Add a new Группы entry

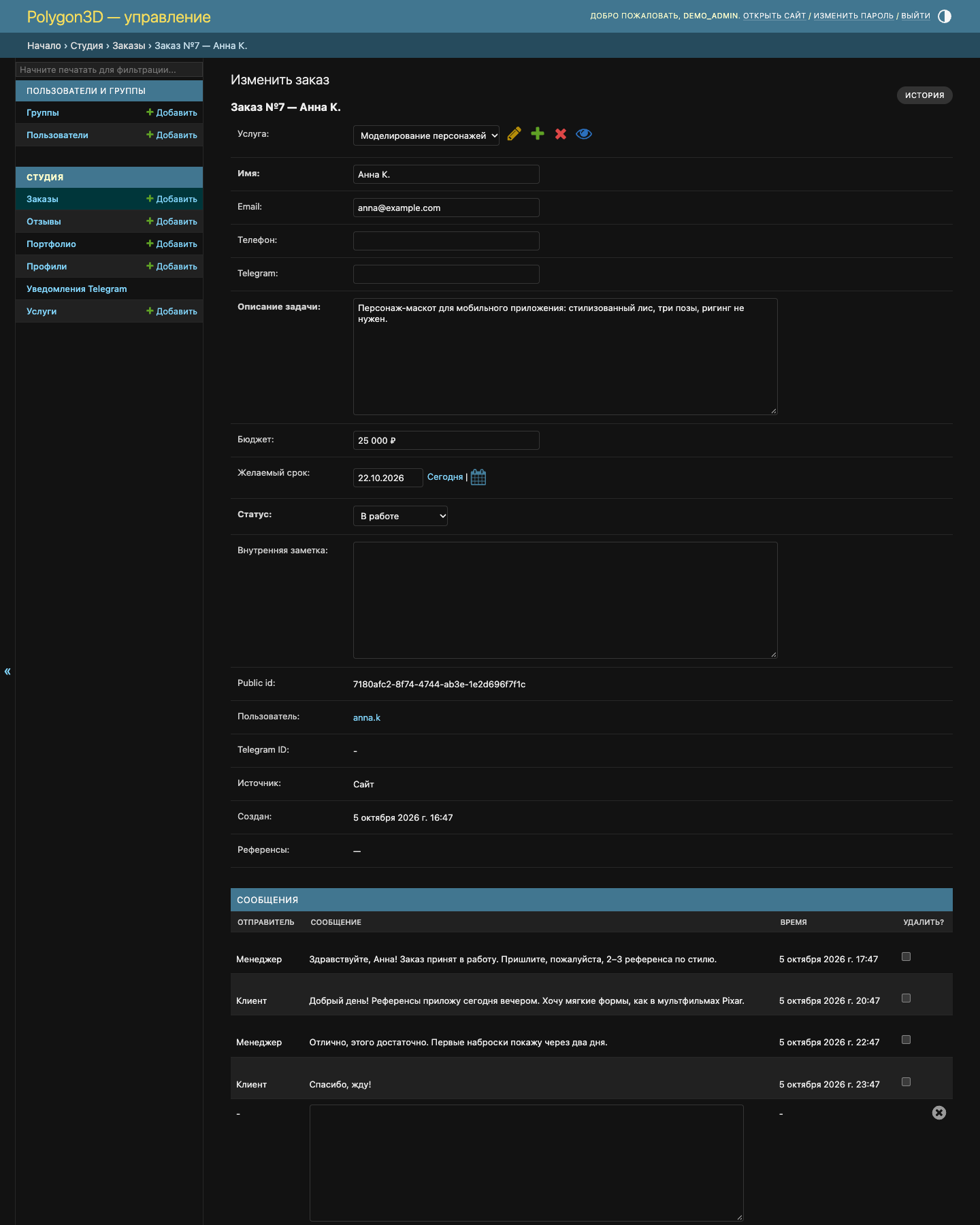pyautogui.click(x=171, y=113)
